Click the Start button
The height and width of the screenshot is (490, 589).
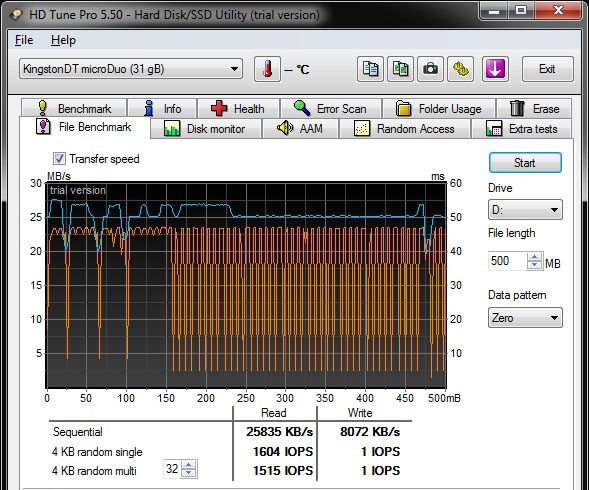525,162
